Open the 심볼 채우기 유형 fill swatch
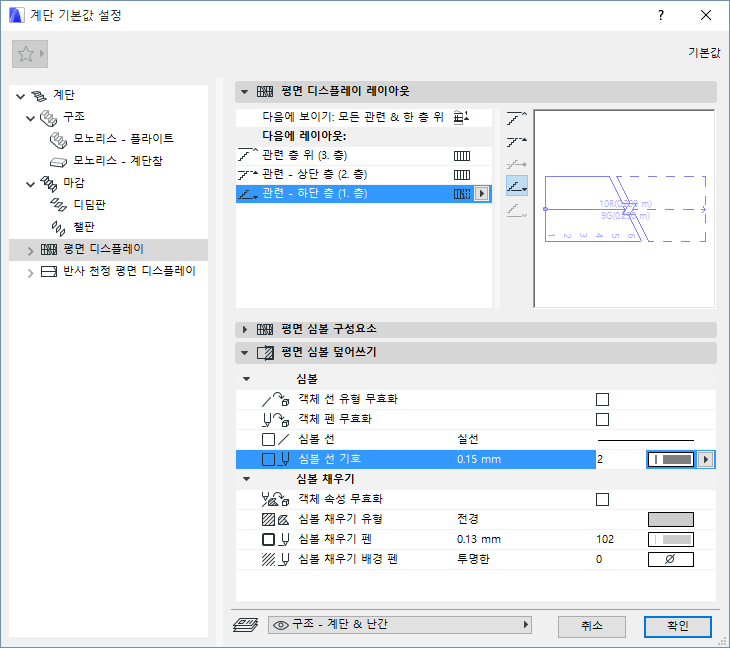Image resolution: width=730 pixels, height=648 pixels. (671, 520)
